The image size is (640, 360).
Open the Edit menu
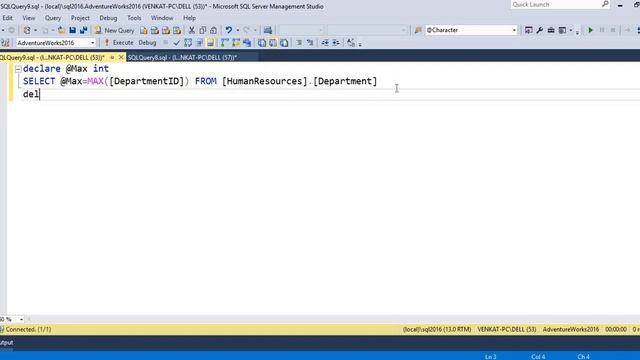point(7,18)
